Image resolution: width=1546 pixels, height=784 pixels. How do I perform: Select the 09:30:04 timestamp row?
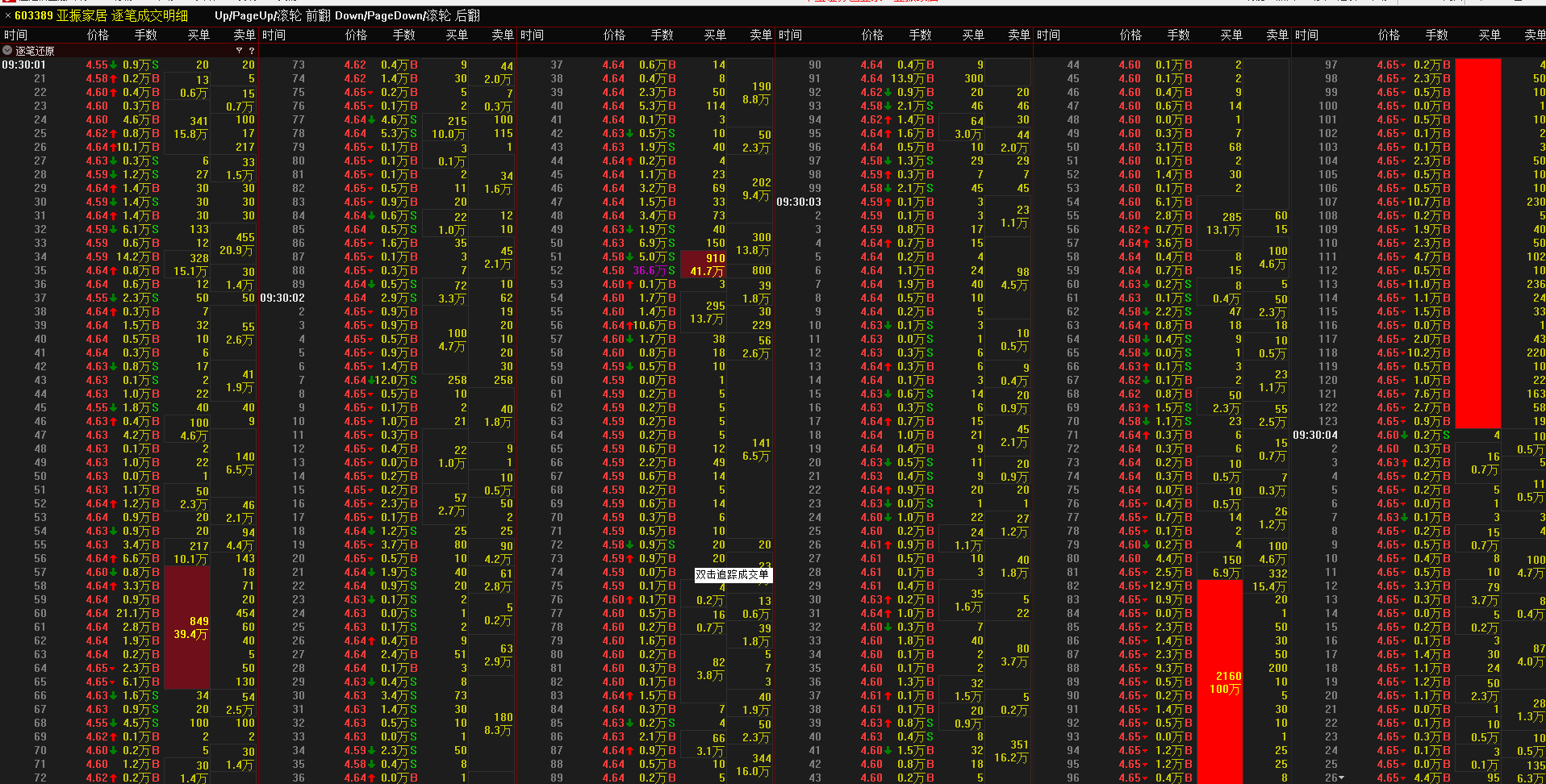pyautogui.click(x=1315, y=435)
